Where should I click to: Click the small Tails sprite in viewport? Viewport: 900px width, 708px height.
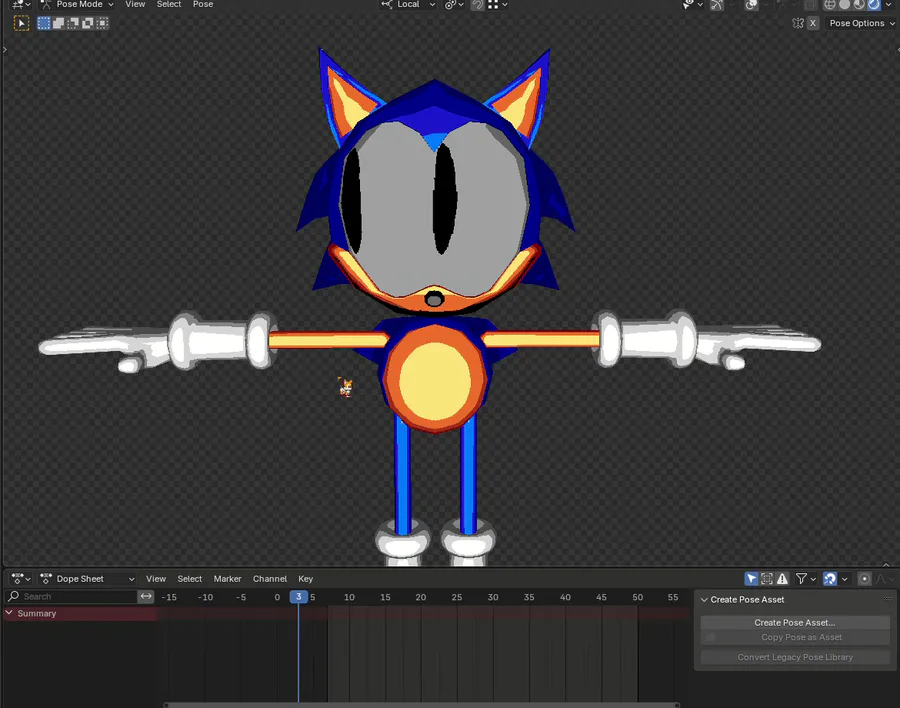pos(346,387)
